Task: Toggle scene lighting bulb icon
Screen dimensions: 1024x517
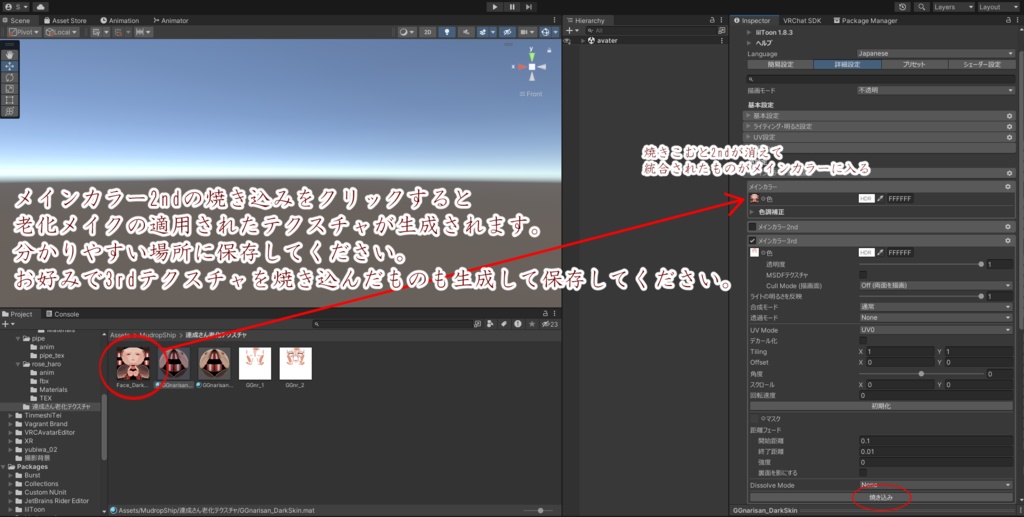Action: pyautogui.click(x=447, y=32)
